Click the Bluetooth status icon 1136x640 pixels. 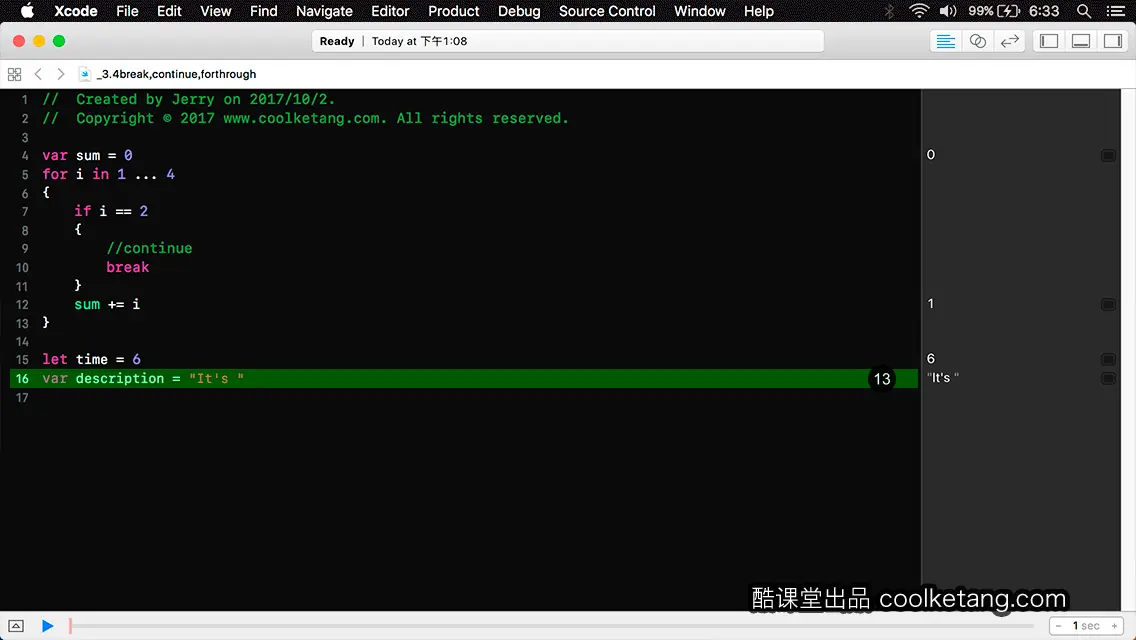pyautogui.click(x=889, y=11)
